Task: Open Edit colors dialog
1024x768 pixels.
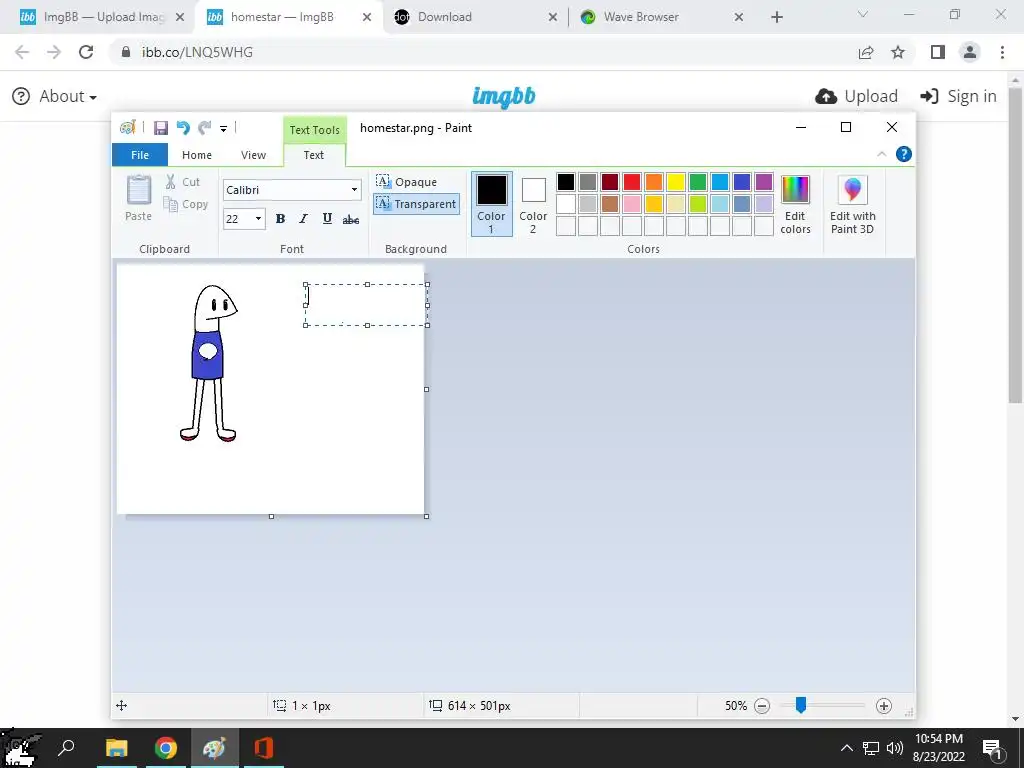Action: pyautogui.click(x=795, y=204)
